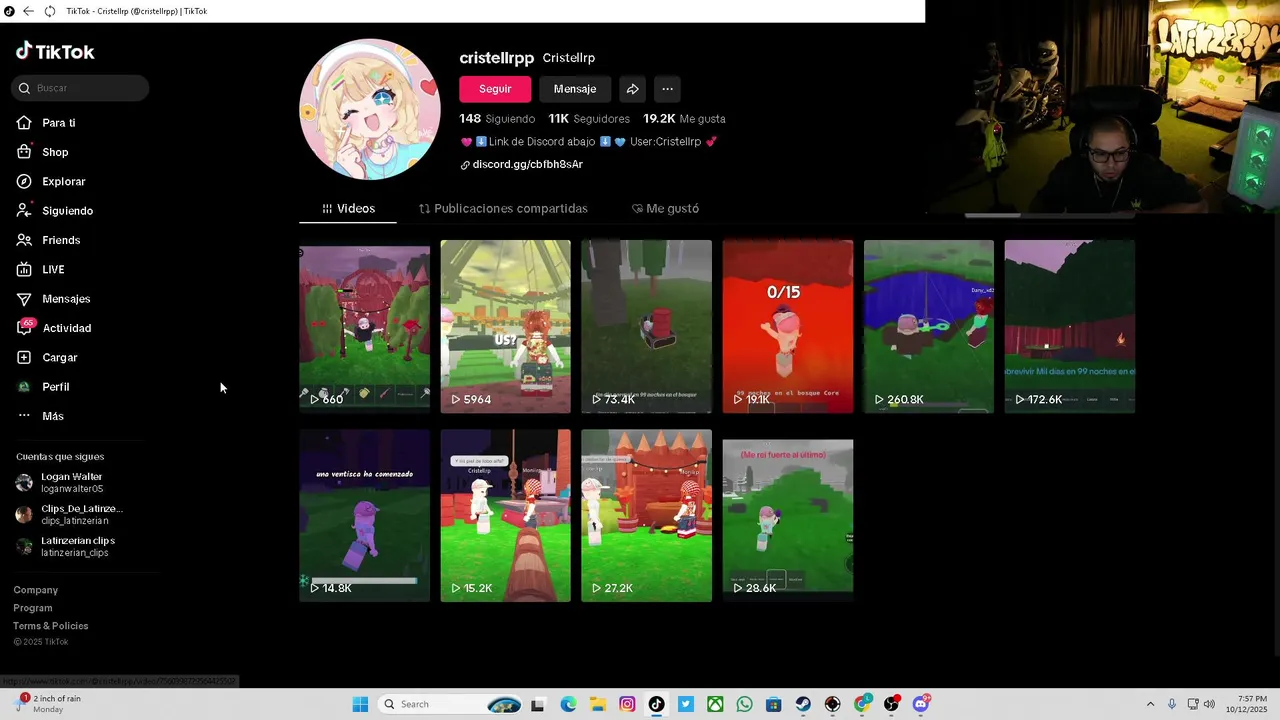Open Microsoft Edge from the taskbar
The image size is (1280, 720).
pos(568,704)
